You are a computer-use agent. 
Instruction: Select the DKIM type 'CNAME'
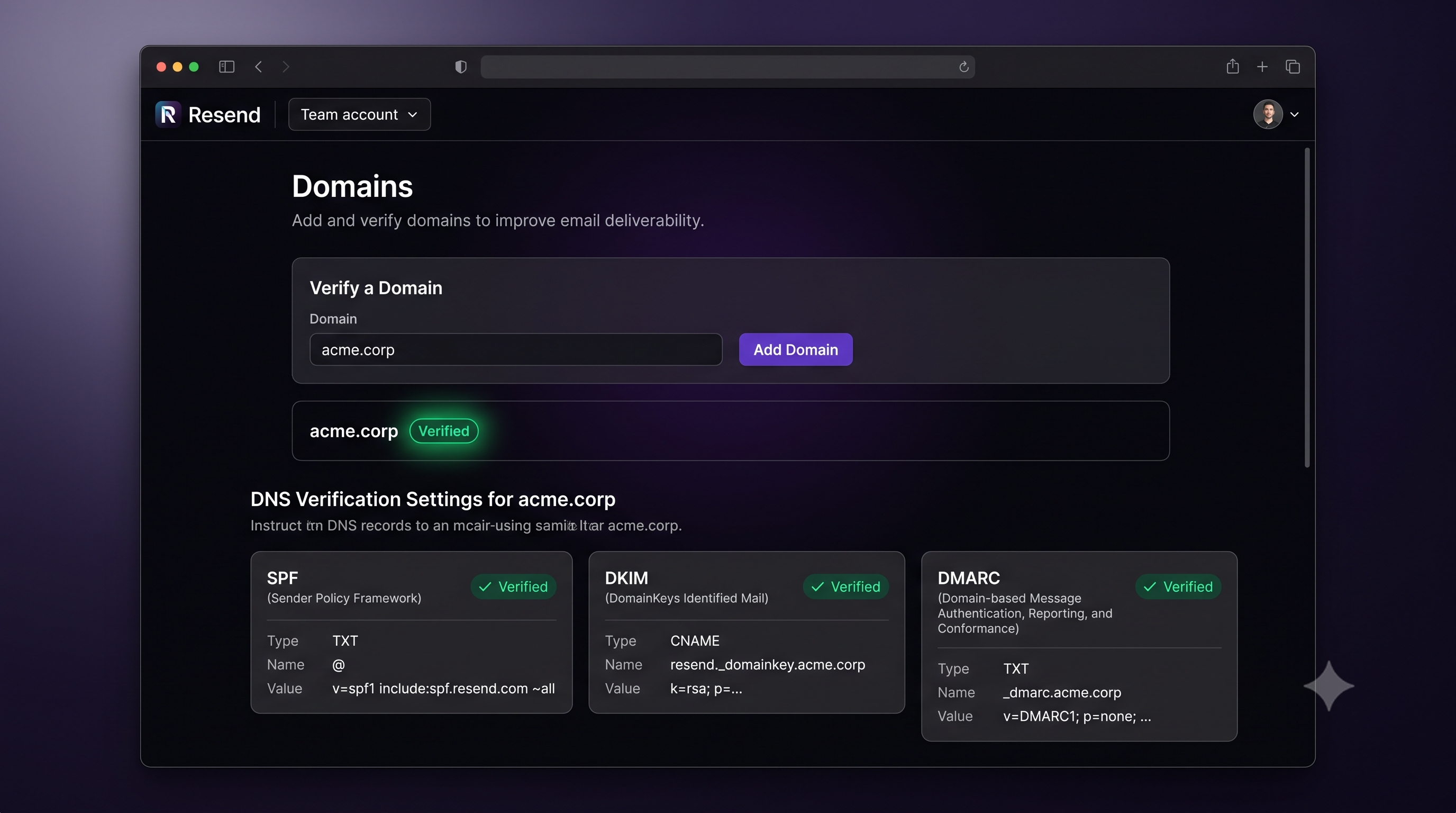[x=695, y=640]
